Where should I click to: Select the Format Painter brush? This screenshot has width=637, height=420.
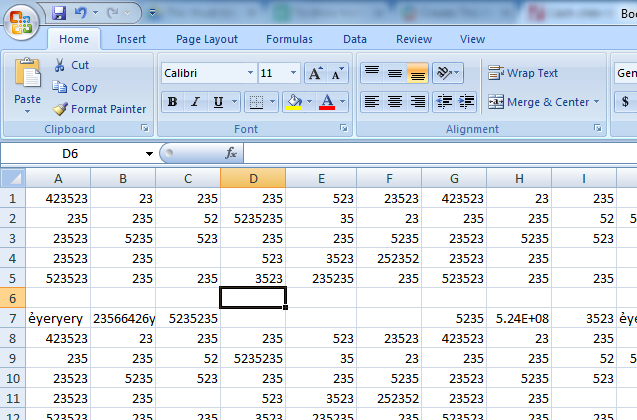[61, 109]
